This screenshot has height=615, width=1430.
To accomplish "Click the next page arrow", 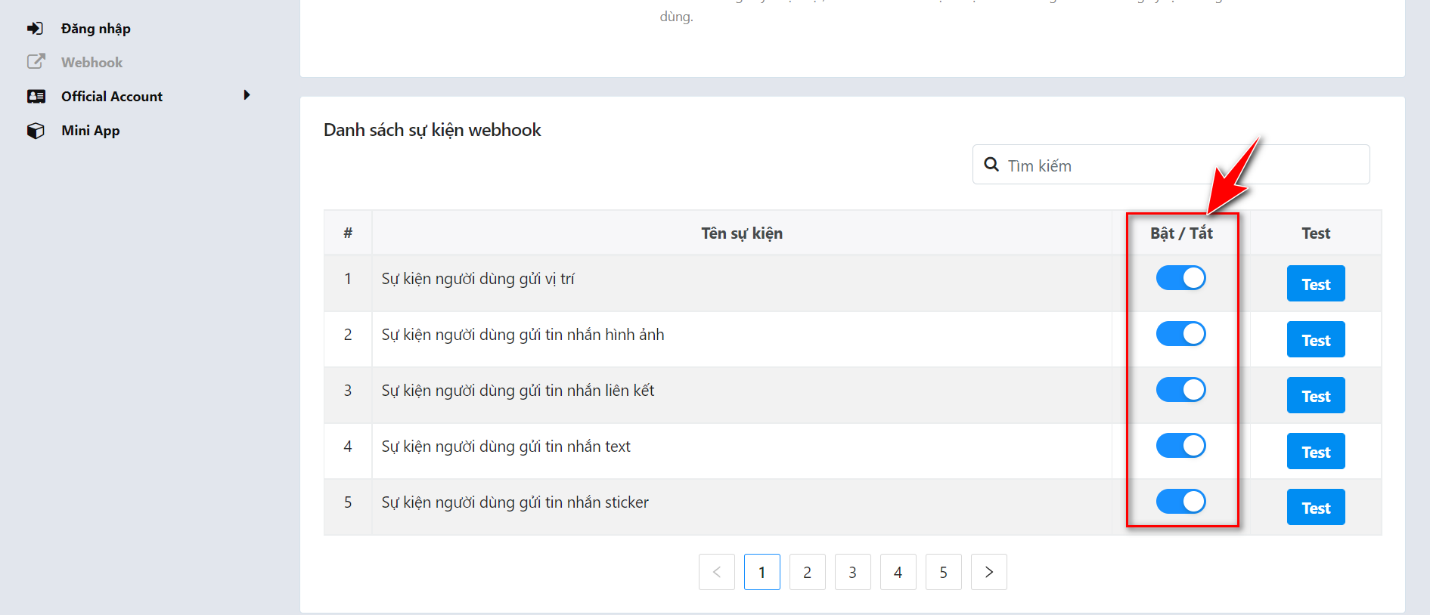I will point(988,571).
